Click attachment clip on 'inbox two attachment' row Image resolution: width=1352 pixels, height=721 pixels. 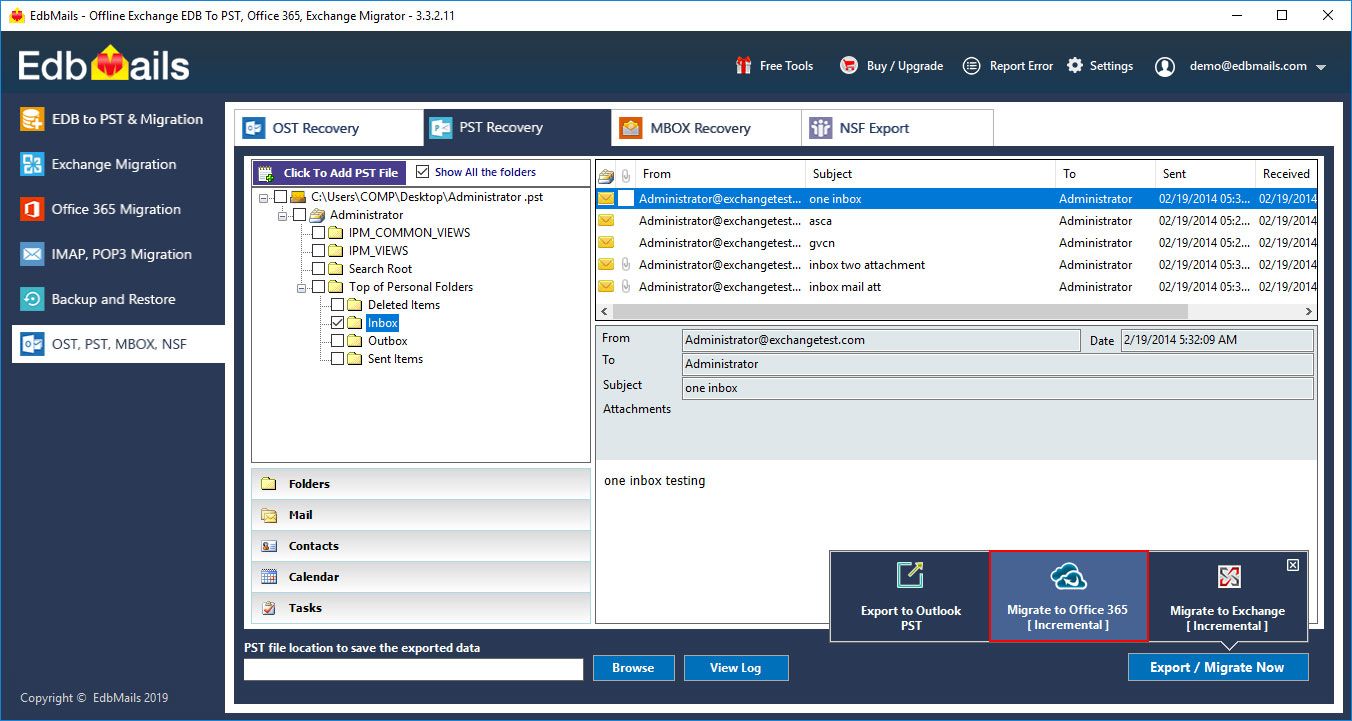[x=625, y=265]
